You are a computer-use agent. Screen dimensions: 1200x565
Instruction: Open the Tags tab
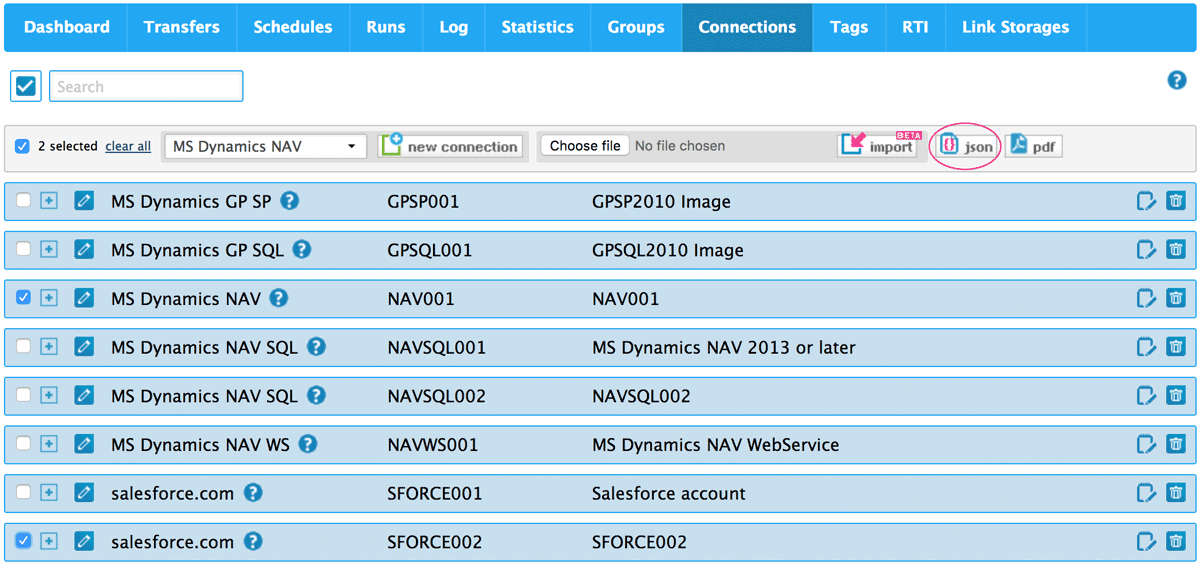pyautogui.click(x=848, y=27)
